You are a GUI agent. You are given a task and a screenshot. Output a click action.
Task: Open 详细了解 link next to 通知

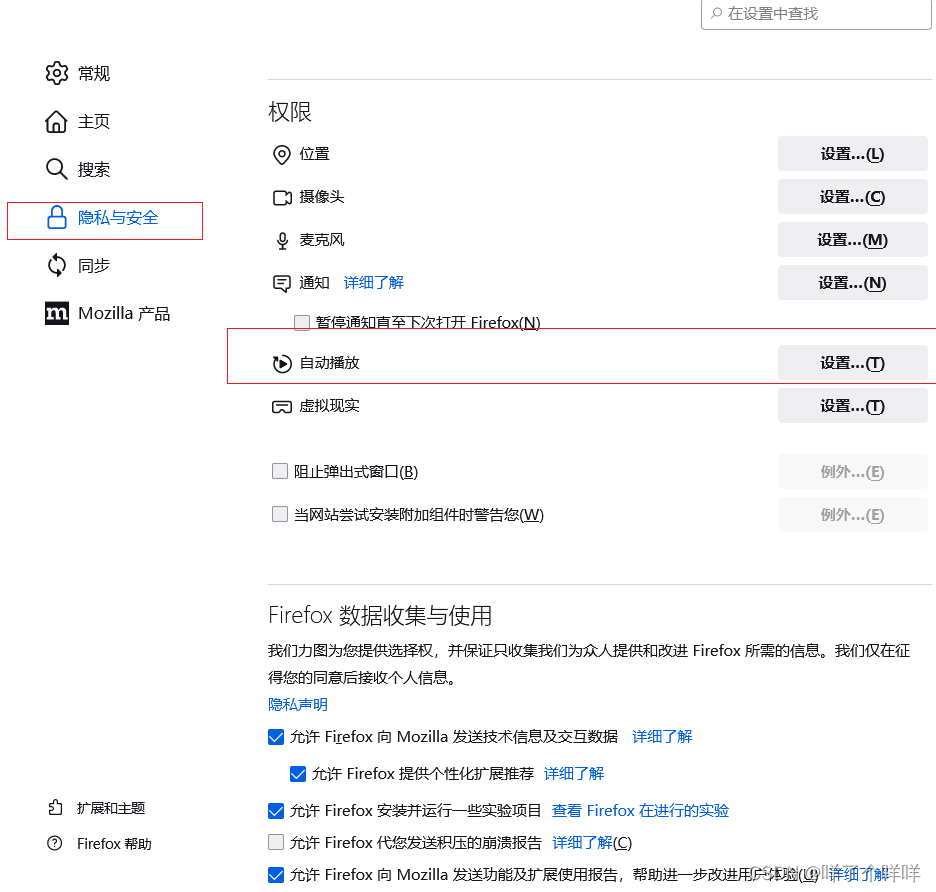coord(374,282)
